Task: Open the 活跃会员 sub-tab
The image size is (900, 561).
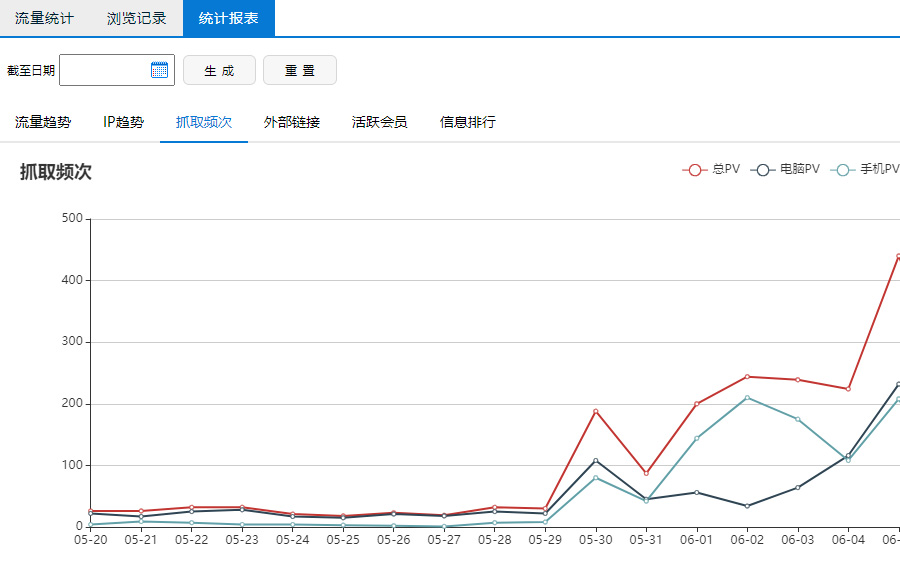Action: click(380, 122)
